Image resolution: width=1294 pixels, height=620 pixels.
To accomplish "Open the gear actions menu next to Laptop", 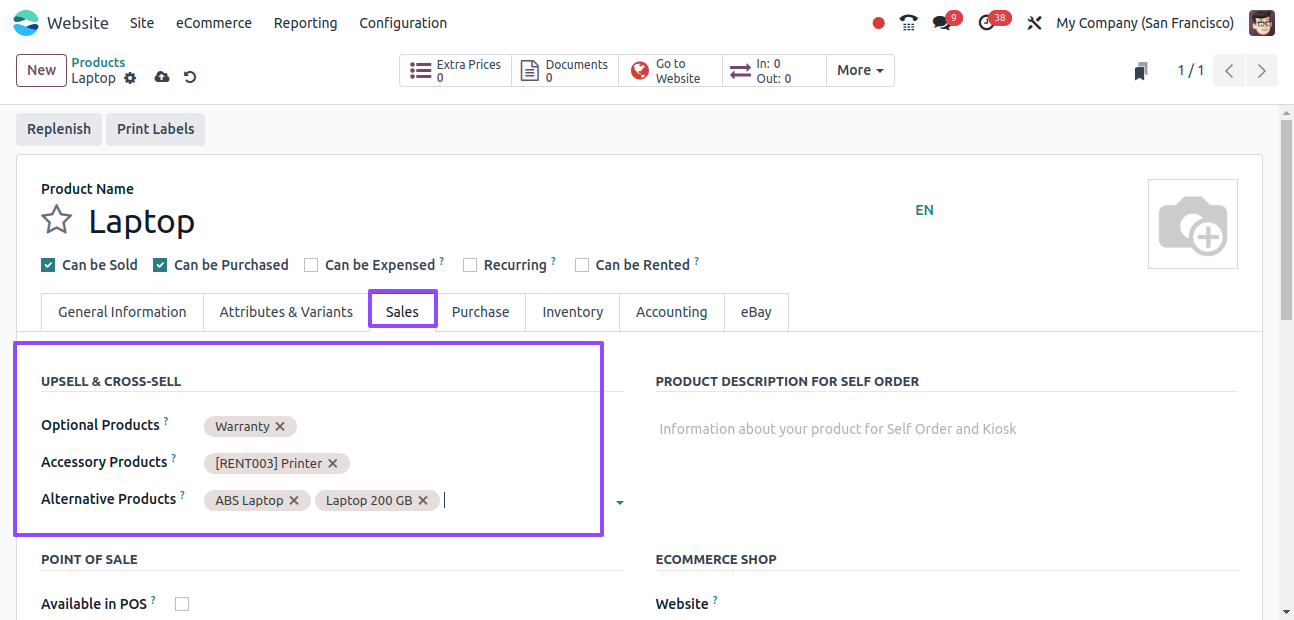I will click(x=130, y=78).
